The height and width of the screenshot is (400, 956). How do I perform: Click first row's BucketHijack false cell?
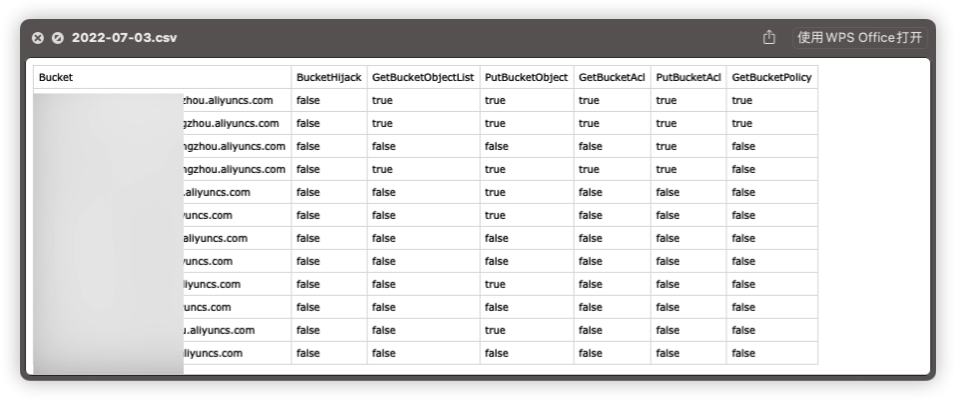308,100
